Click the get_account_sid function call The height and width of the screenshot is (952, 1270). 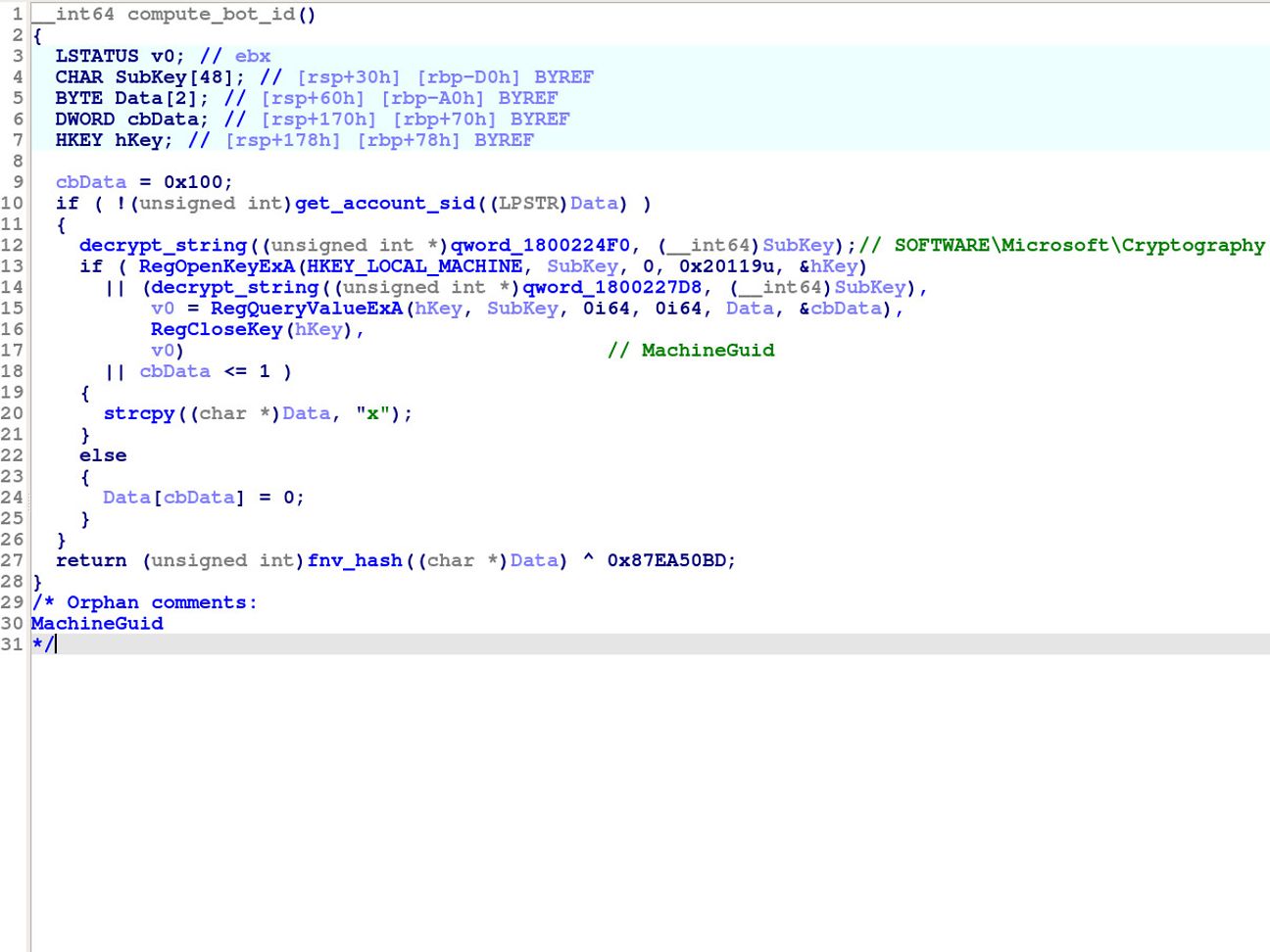384,204
